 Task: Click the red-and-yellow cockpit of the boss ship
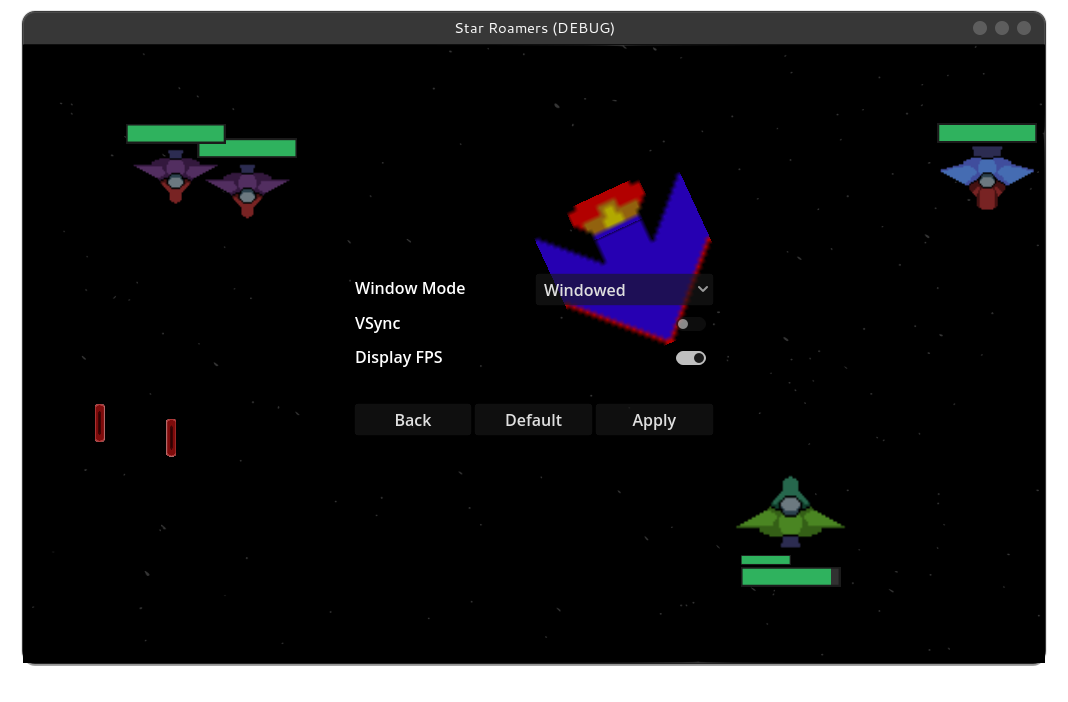point(607,208)
